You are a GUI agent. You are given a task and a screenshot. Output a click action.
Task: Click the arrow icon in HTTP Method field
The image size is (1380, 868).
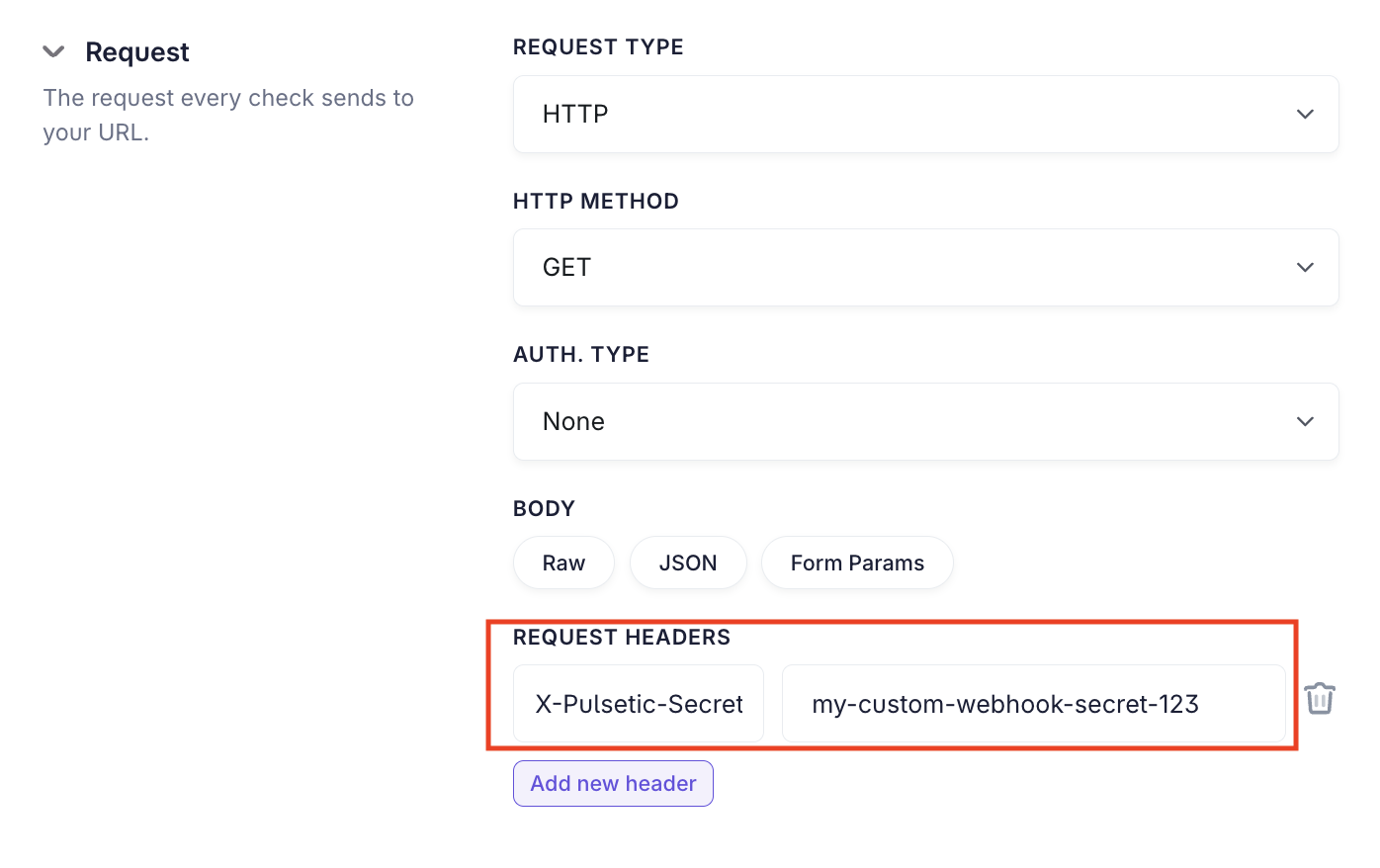pyautogui.click(x=1305, y=267)
